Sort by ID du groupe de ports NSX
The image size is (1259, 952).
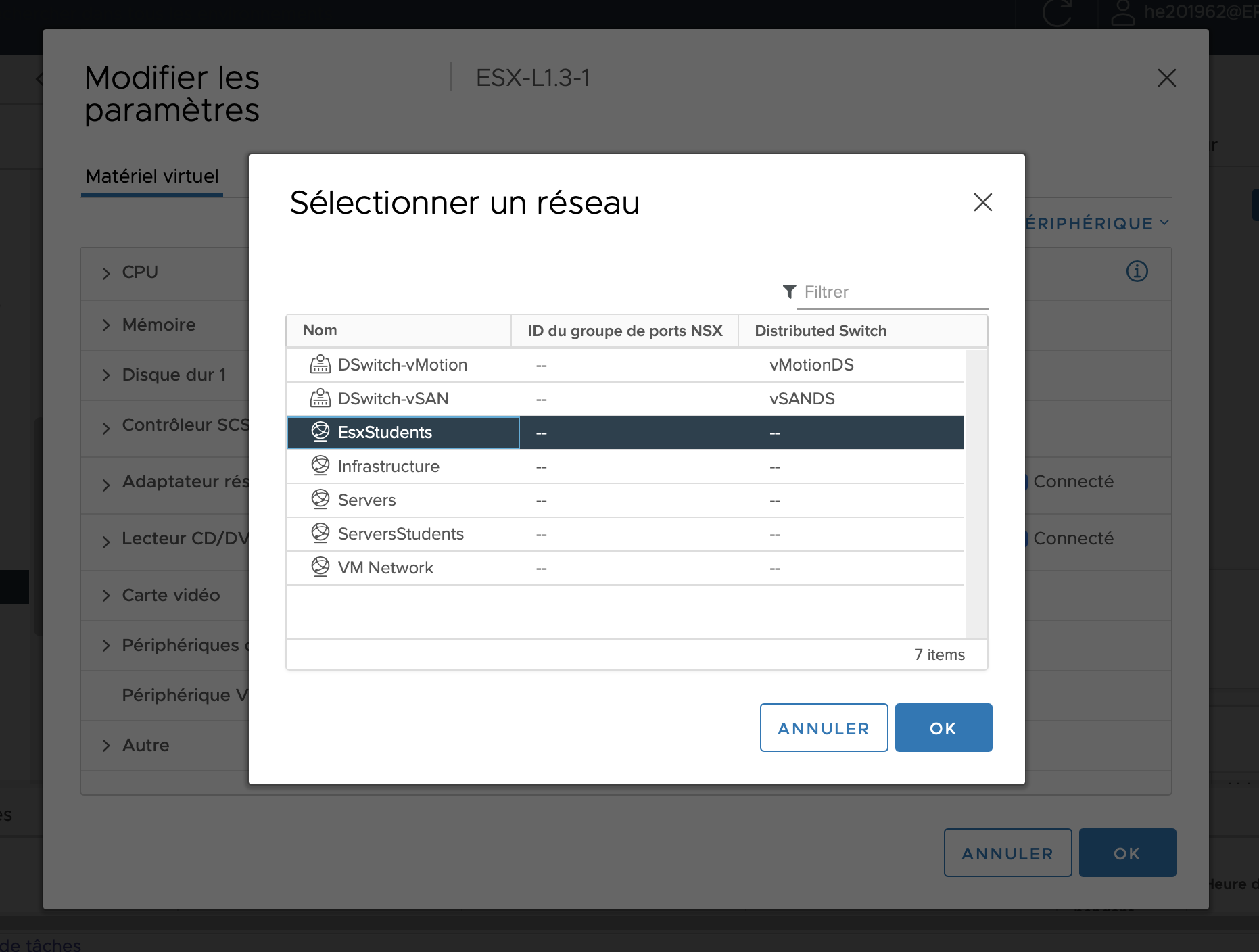pyautogui.click(x=625, y=331)
